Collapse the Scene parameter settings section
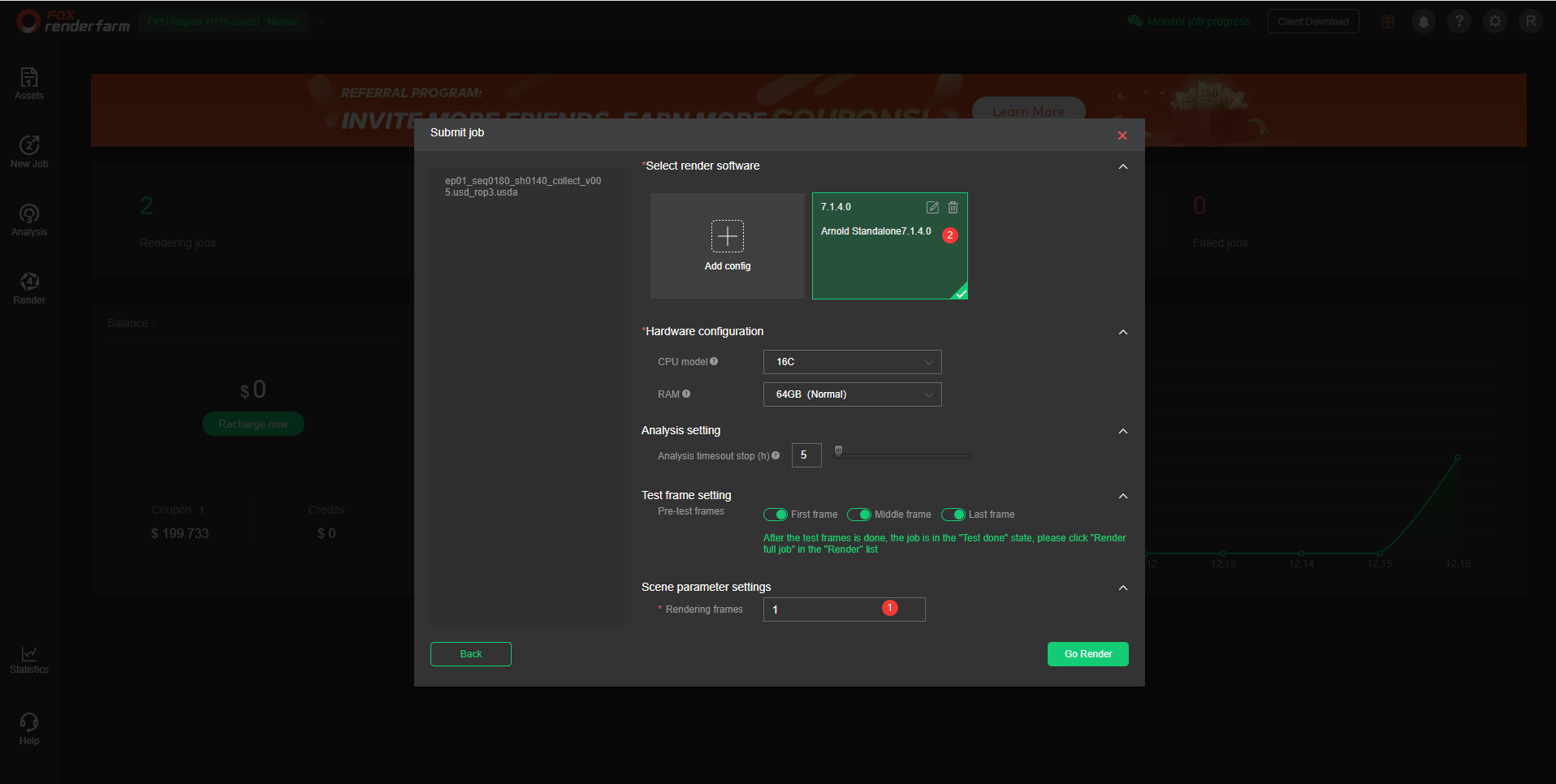The image size is (1556, 784). tap(1123, 588)
